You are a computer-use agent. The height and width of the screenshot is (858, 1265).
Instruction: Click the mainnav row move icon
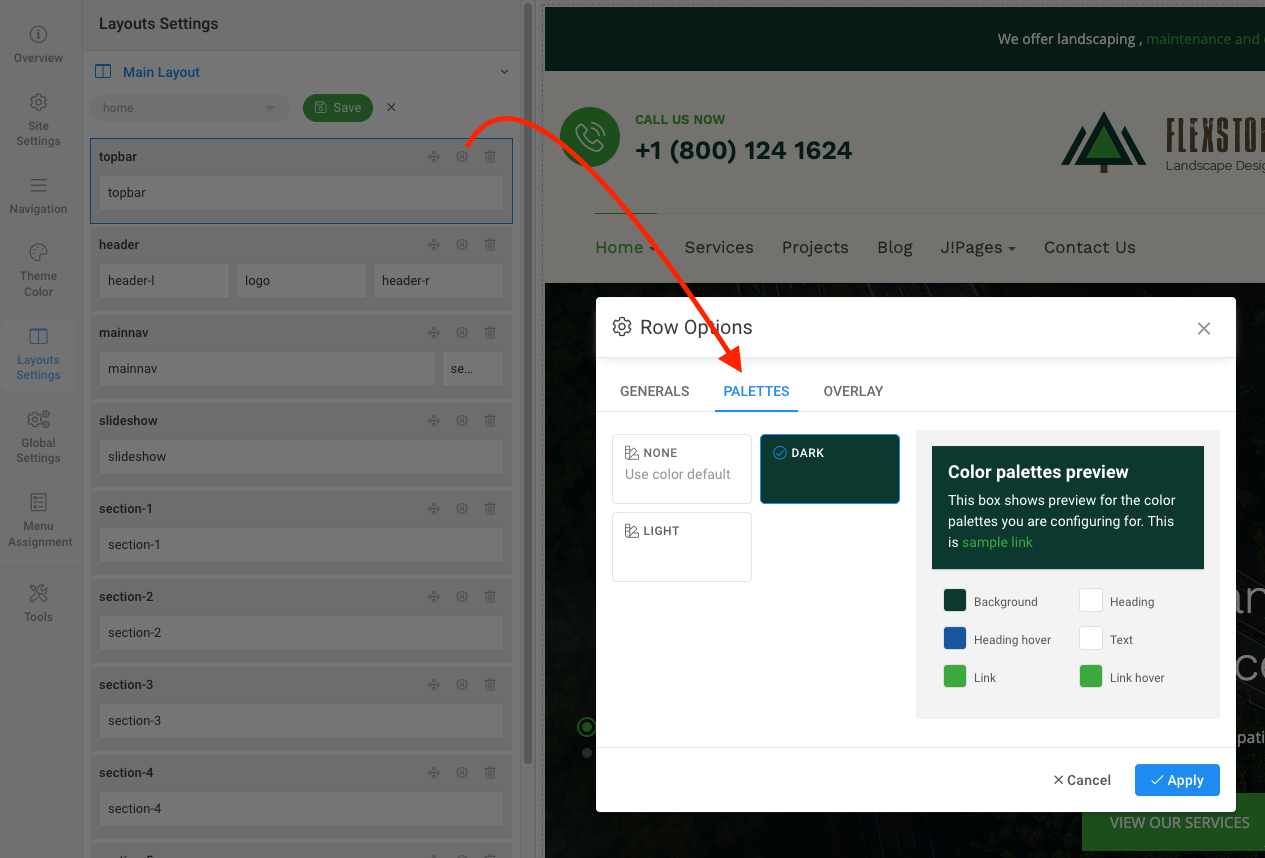(x=434, y=333)
